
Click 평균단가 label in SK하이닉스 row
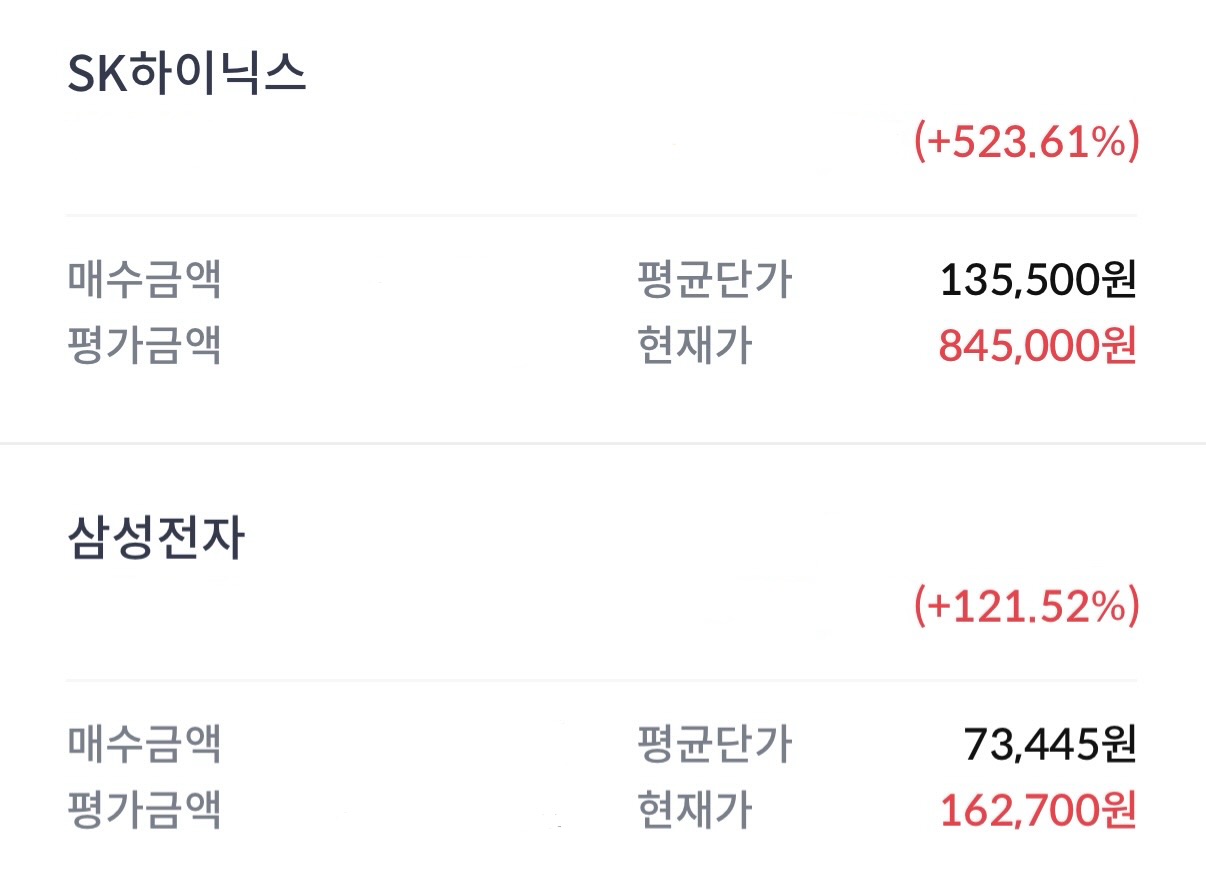(714, 280)
